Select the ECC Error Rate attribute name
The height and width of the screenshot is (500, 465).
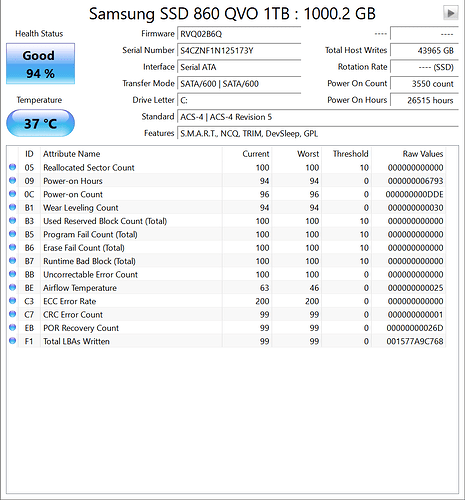[x=69, y=301]
